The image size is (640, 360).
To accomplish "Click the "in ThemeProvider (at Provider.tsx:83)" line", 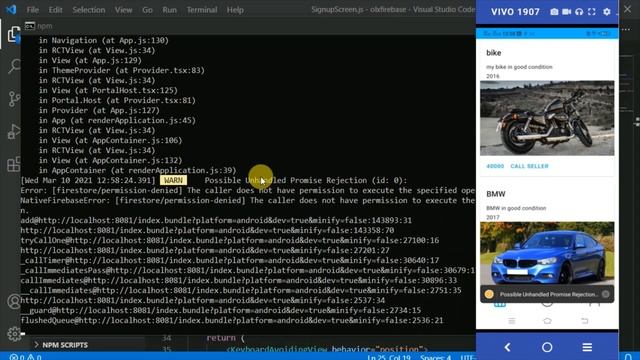I will 122,70.
